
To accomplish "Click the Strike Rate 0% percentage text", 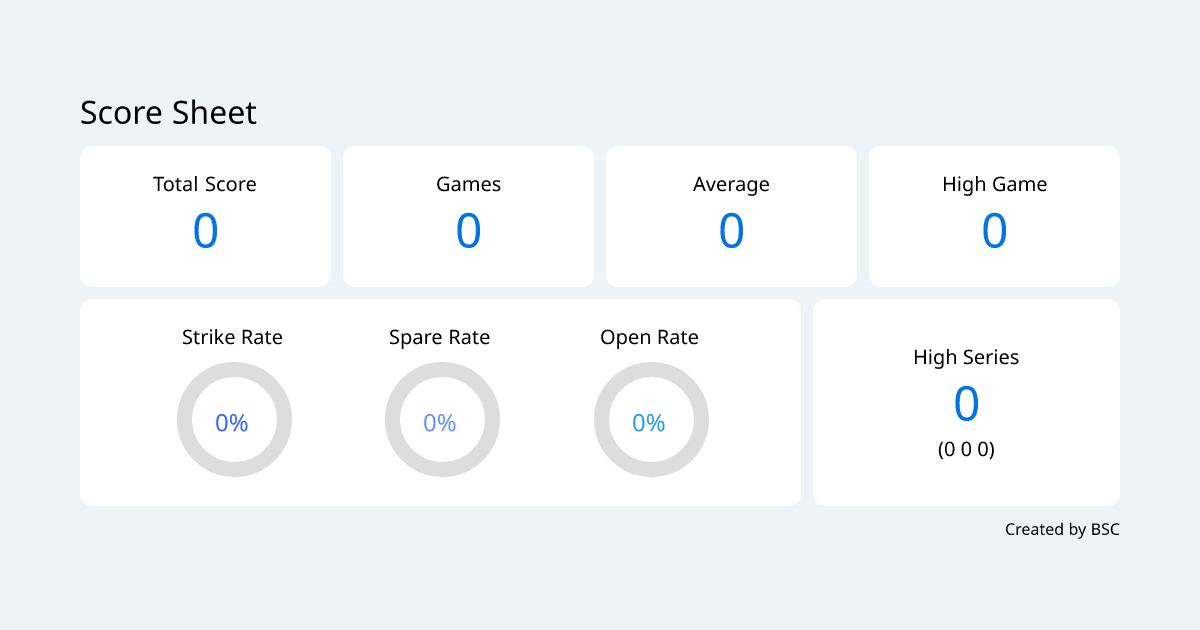I will (232, 423).
